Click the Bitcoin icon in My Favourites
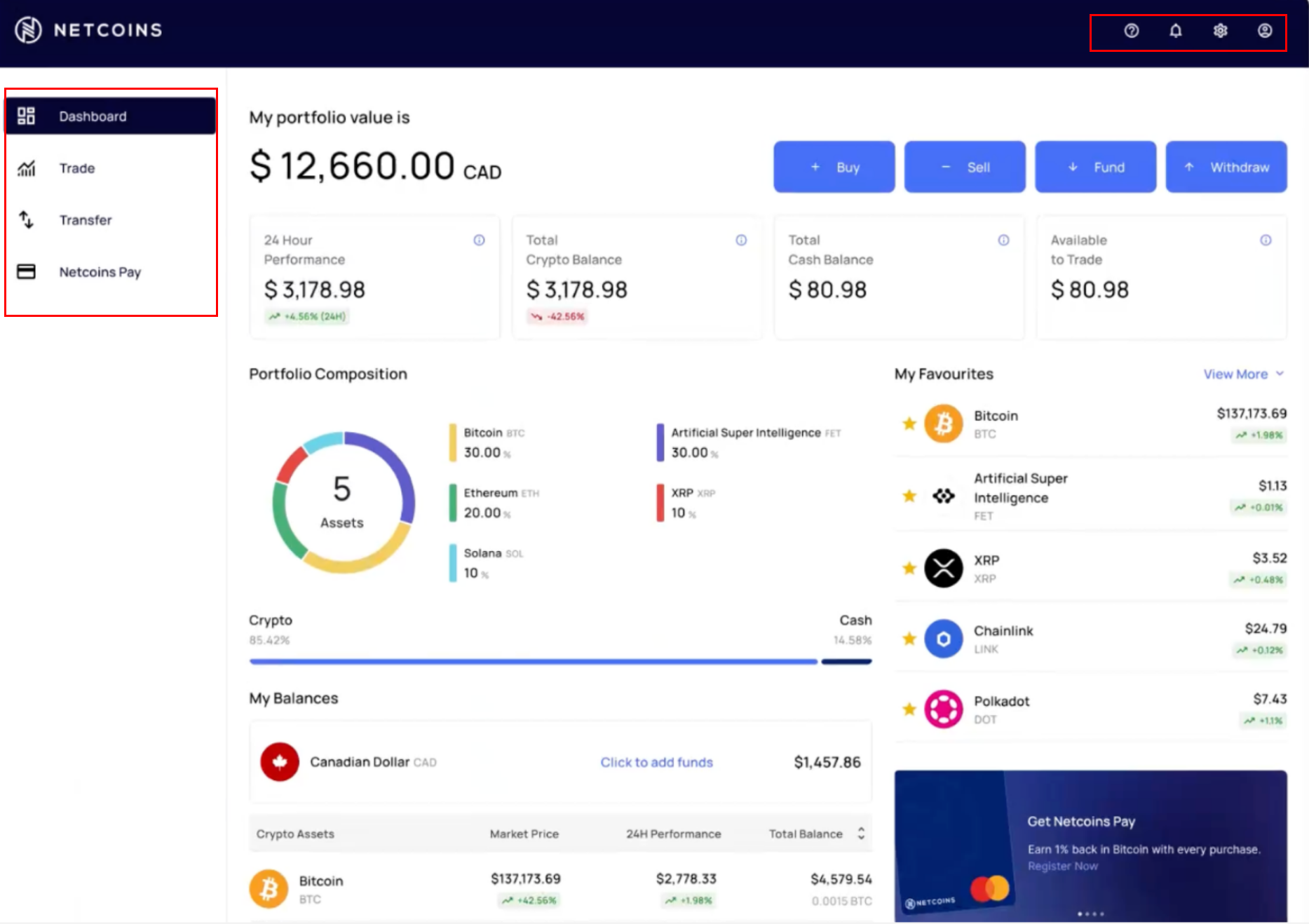The height and width of the screenshot is (924, 1309). 944,423
